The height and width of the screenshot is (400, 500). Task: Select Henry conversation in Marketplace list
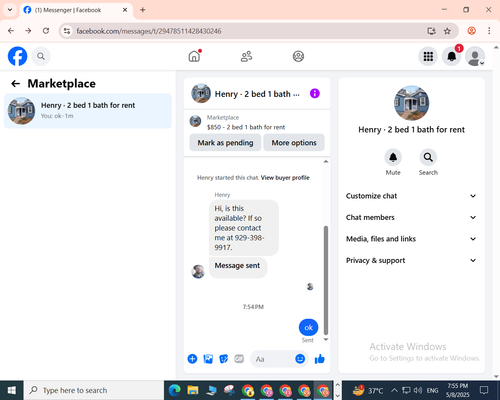(88, 111)
